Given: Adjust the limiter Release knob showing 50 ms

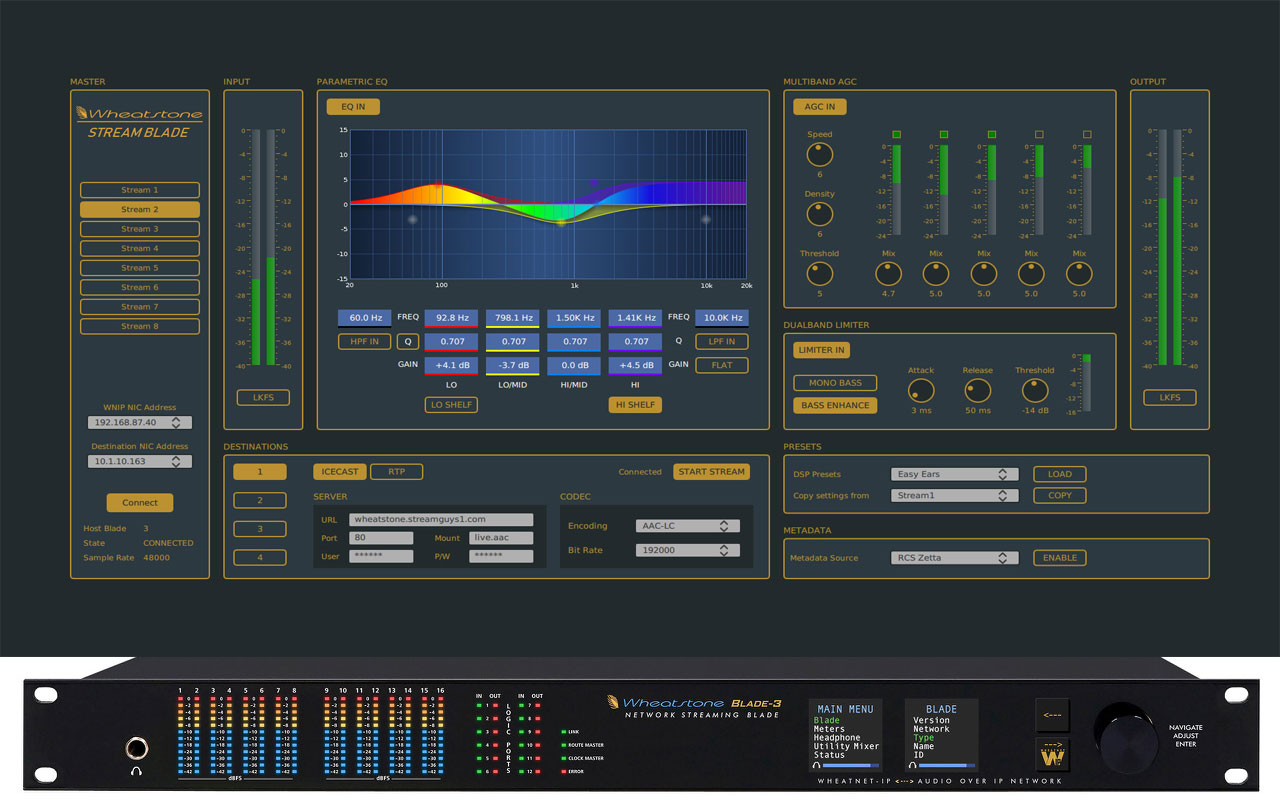Looking at the screenshot, I should pos(978,391).
